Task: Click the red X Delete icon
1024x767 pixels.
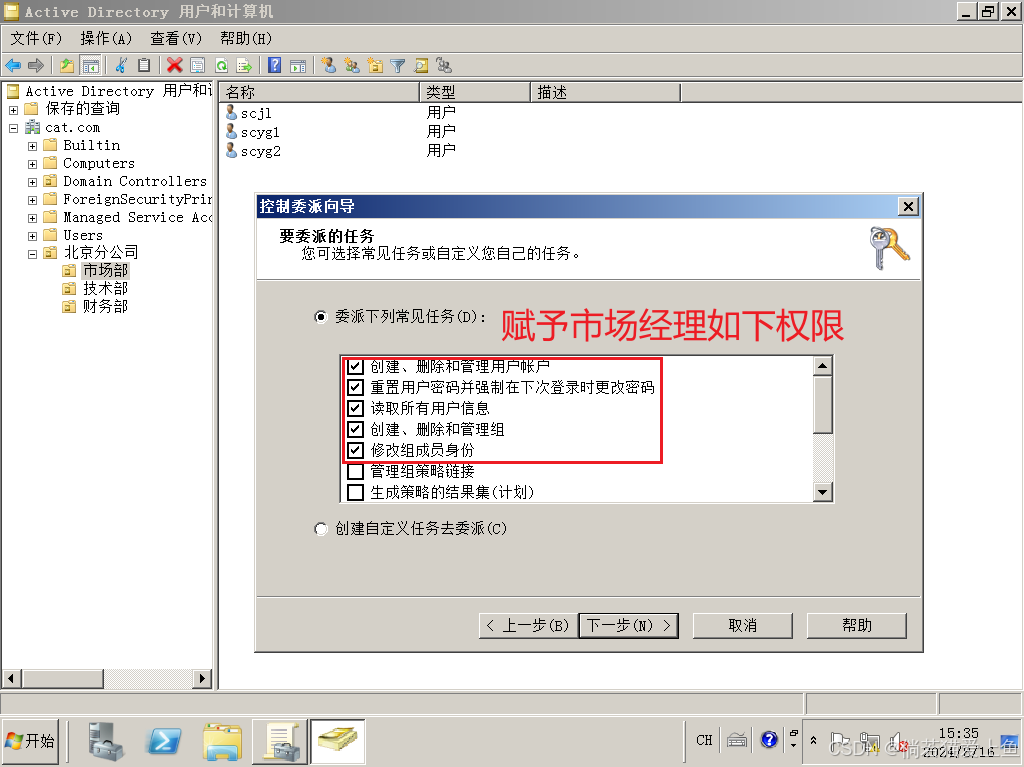Action: point(174,65)
